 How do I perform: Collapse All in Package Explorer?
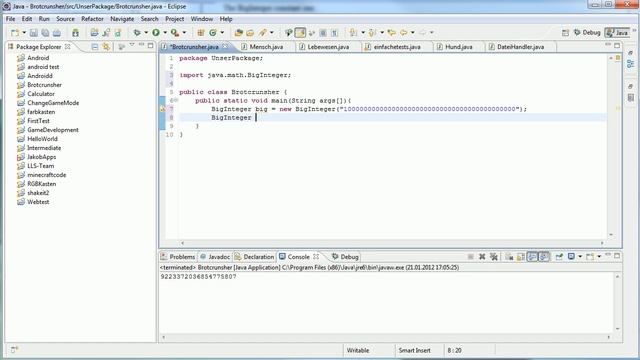pos(95,47)
